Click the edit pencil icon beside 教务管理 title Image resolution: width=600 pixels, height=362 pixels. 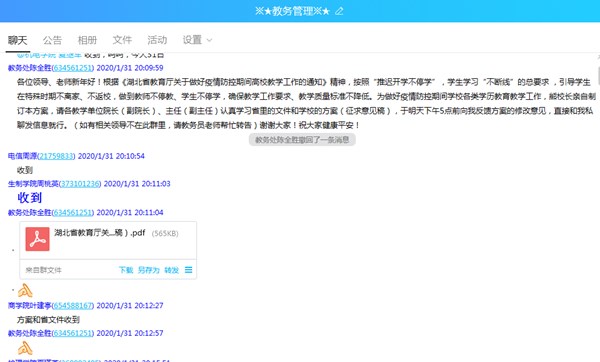[339, 11]
